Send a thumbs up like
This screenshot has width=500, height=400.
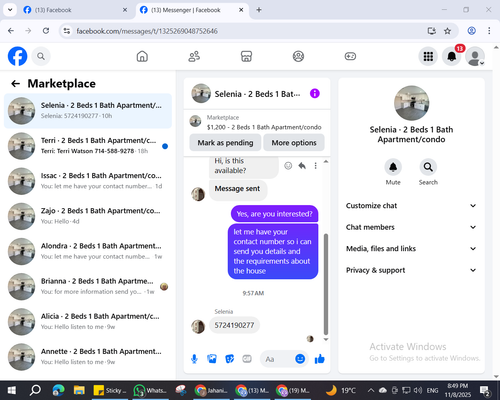[x=320, y=359]
